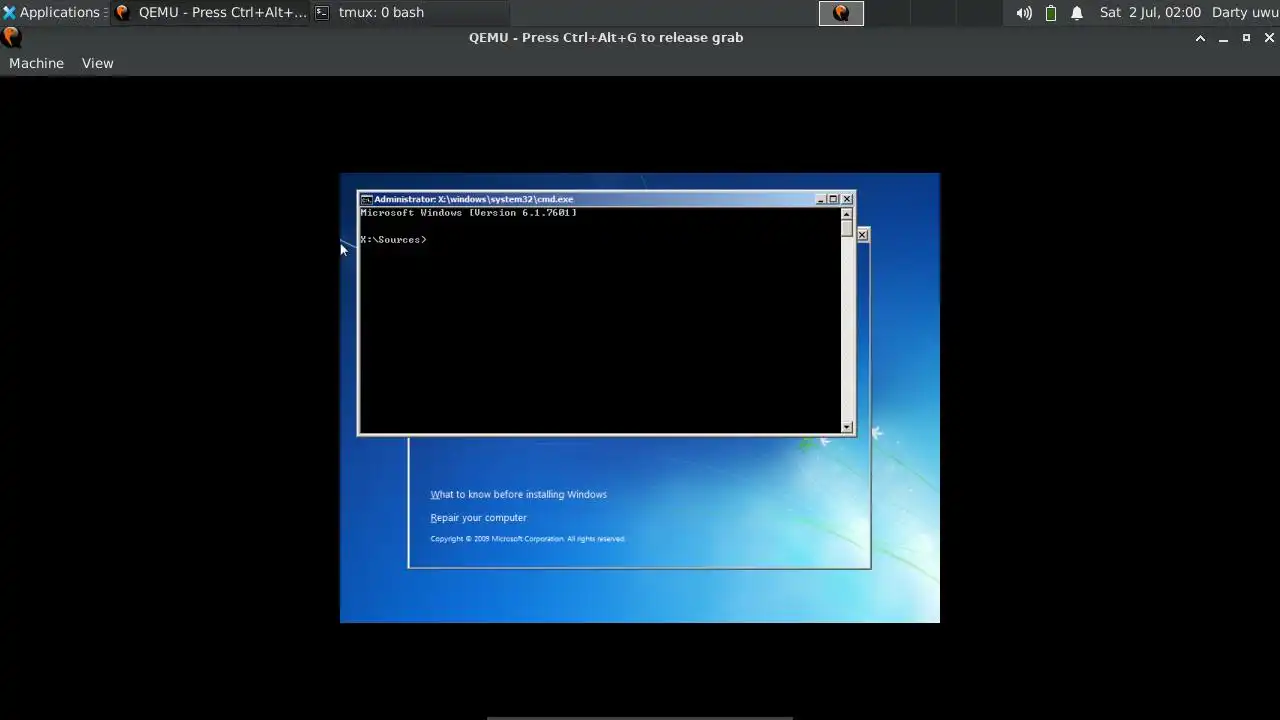Click the Repair your computer link
1280x720 pixels.
pyautogui.click(x=478, y=518)
